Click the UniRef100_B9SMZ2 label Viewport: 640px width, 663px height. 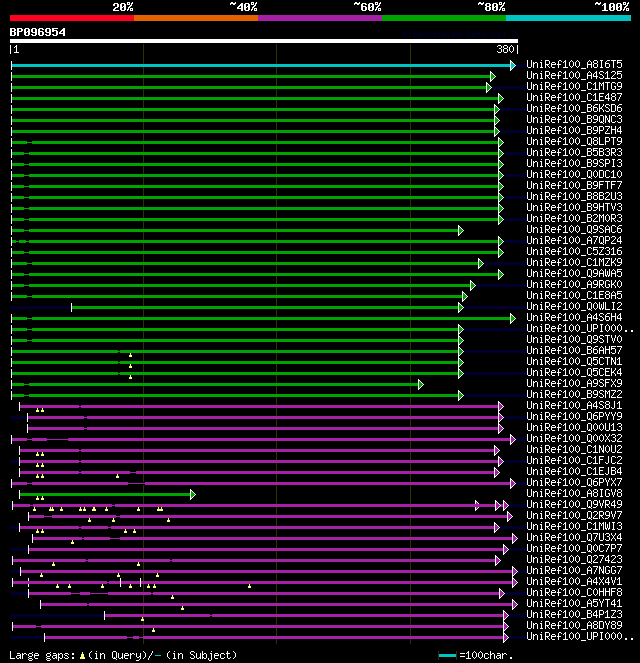click(574, 394)
